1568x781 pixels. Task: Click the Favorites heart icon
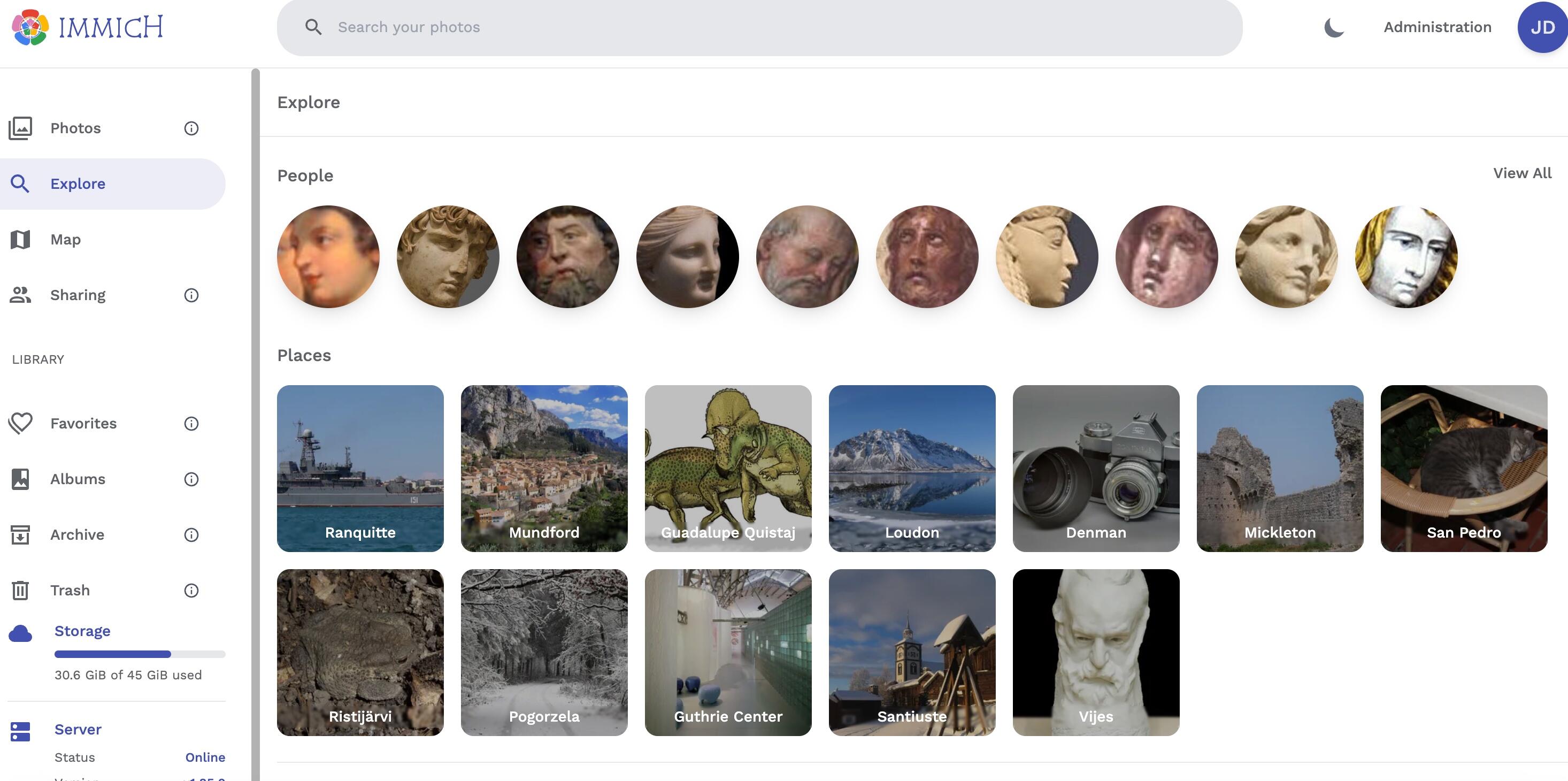click(x=20, y=423)
